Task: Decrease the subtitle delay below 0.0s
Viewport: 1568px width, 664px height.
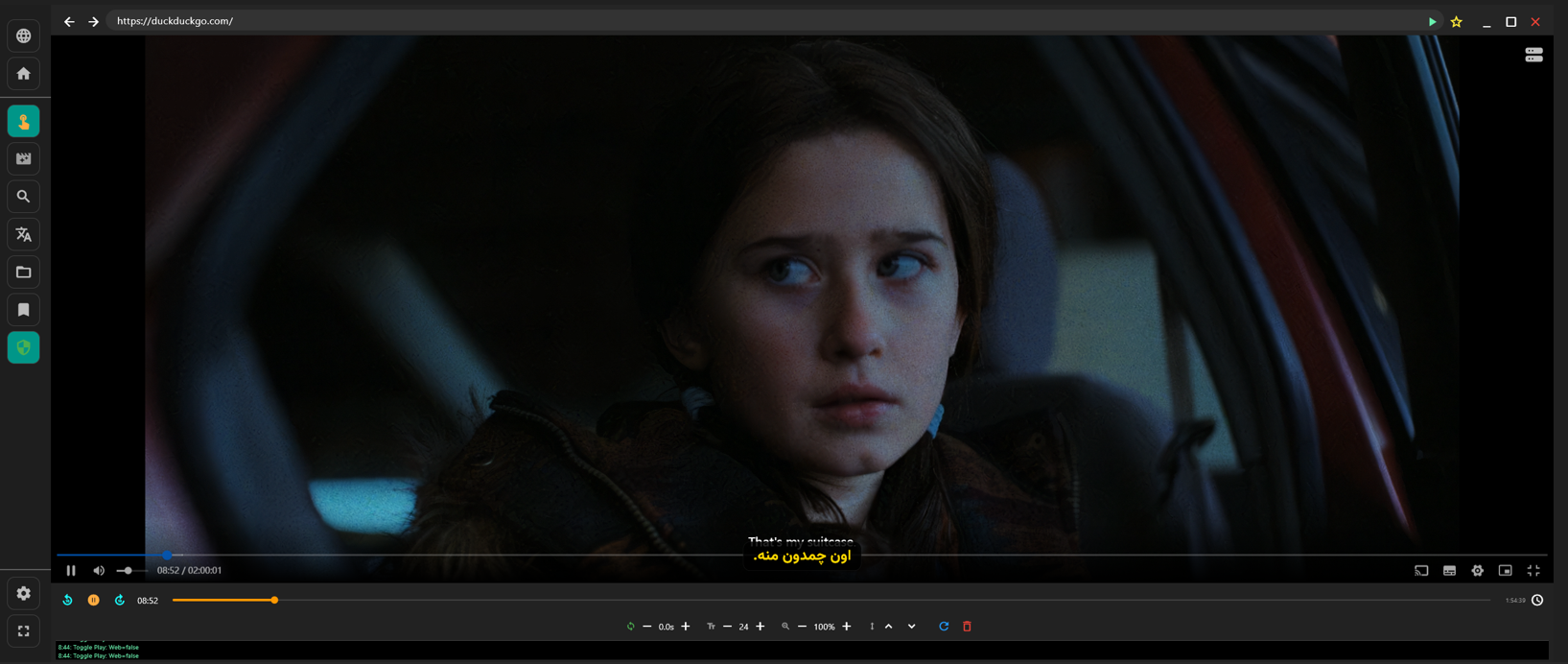Action: pos(647,627)
